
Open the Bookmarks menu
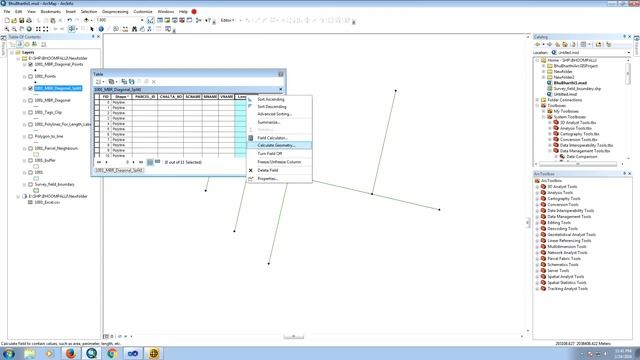click(51, 11)
